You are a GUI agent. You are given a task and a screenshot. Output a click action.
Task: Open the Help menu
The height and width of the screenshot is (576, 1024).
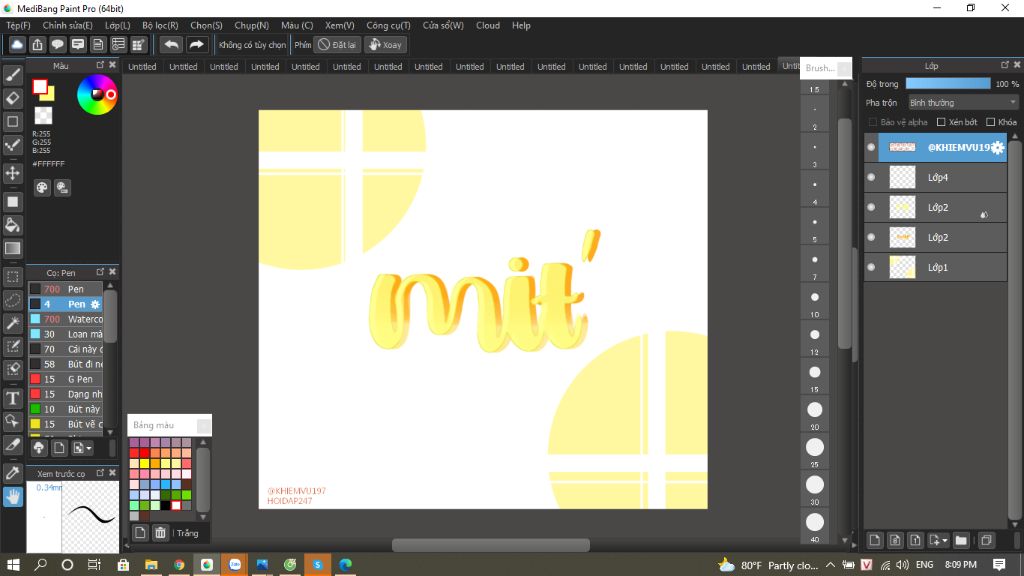tap(521, 25)
